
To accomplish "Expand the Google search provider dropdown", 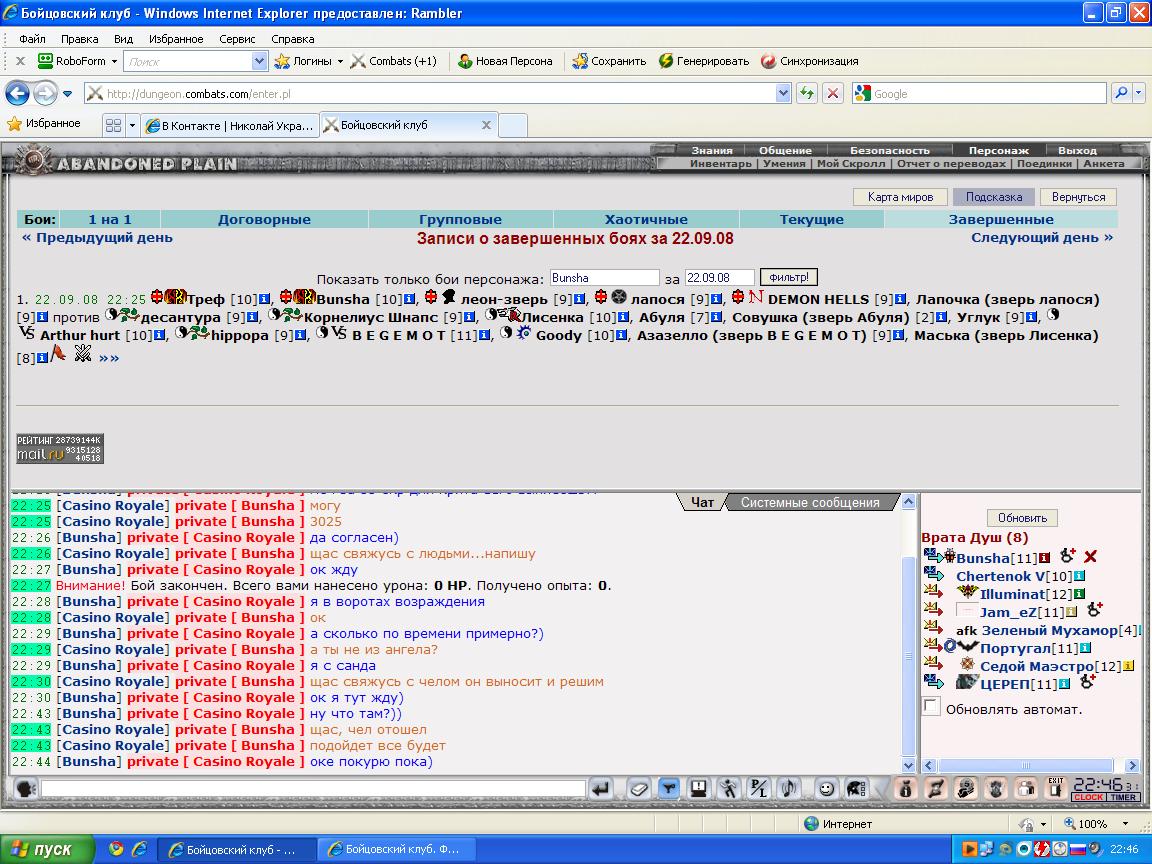I will pos(1139,93).
